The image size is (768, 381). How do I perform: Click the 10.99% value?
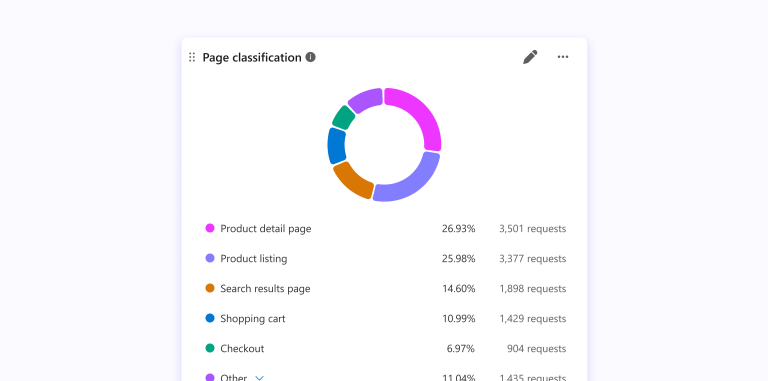point(458,319)
